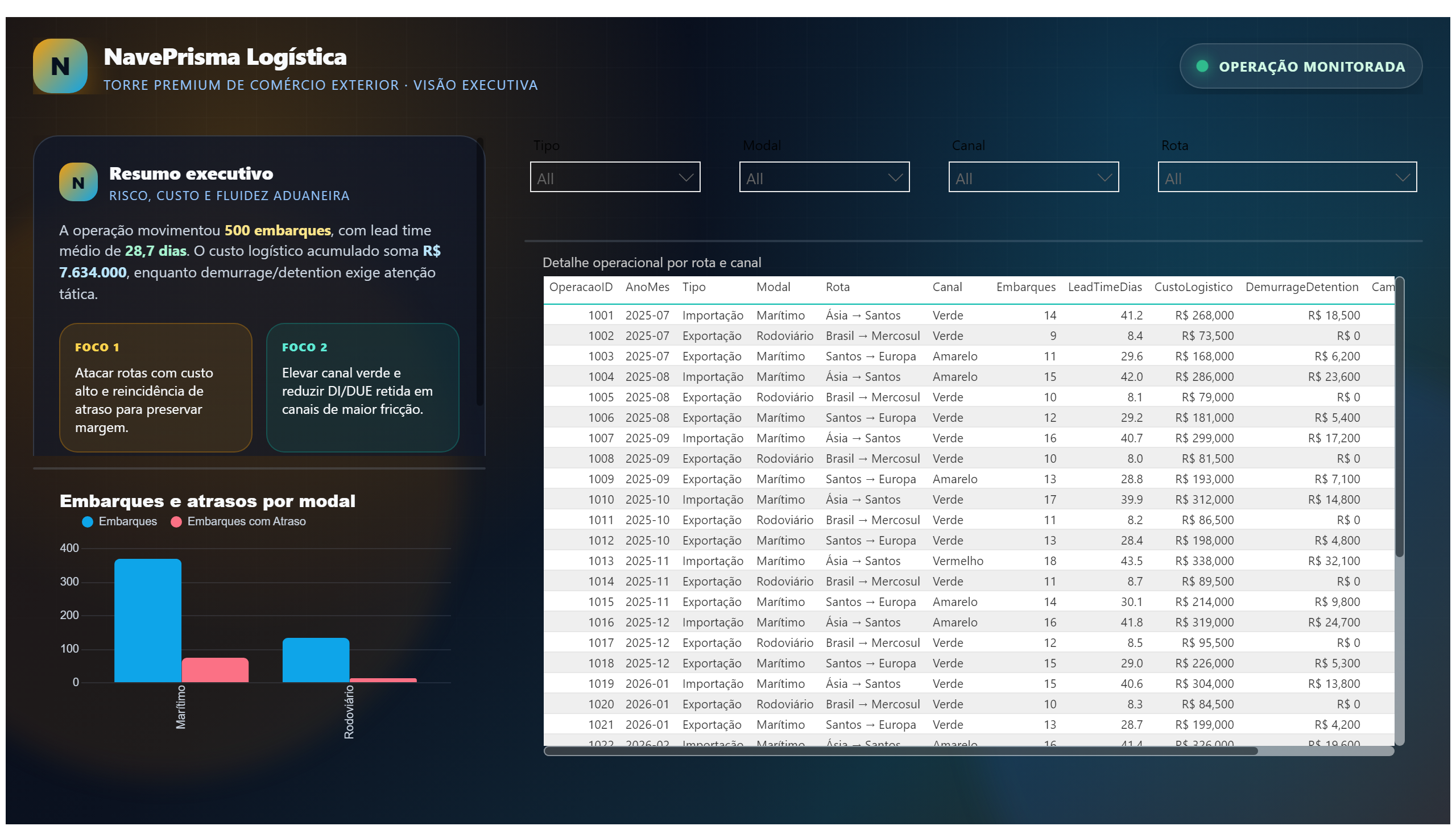Click Importação cell in row 1016
Screen dimensions: 1456x830
pos(712,623)
